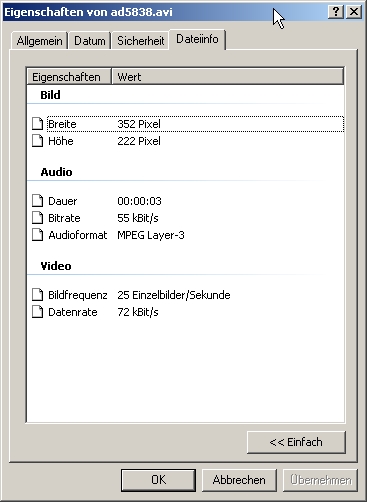Cancel with the Abbrechen button
Screen dimensions: 367x502
coord(239,480)
